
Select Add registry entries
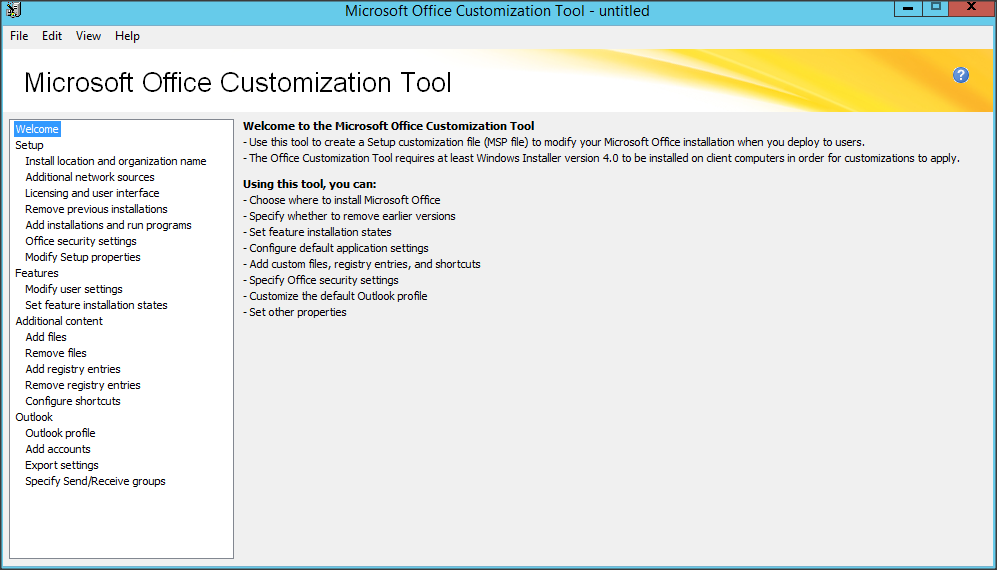(73, 369)
